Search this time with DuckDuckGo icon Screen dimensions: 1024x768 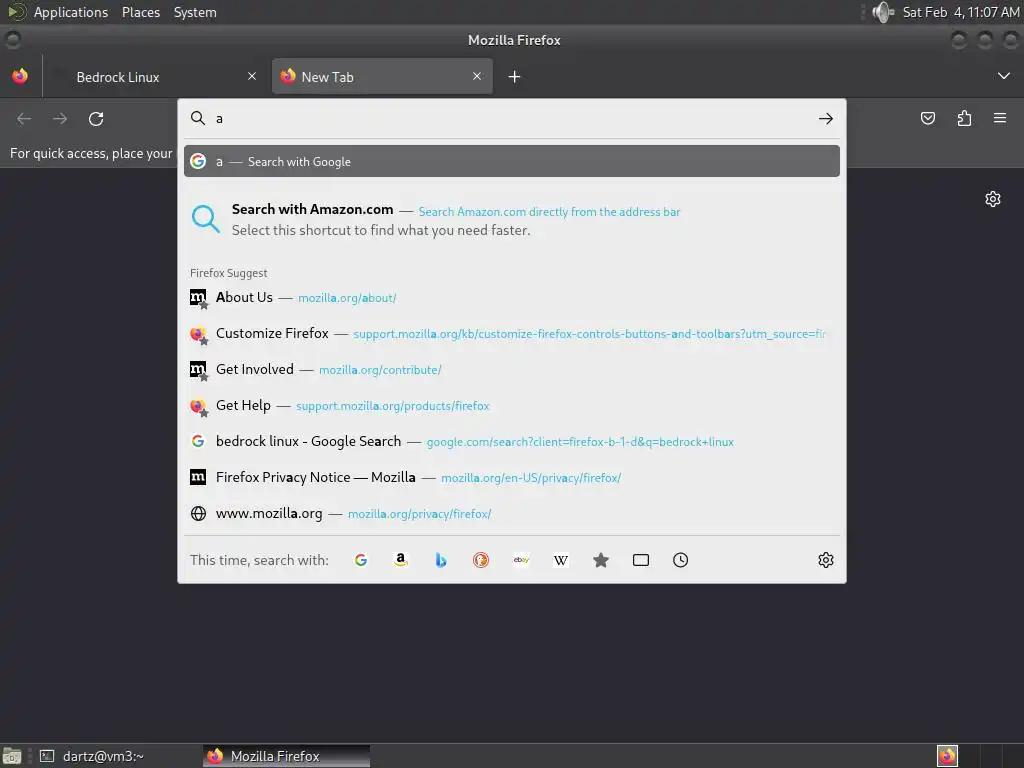481,560
